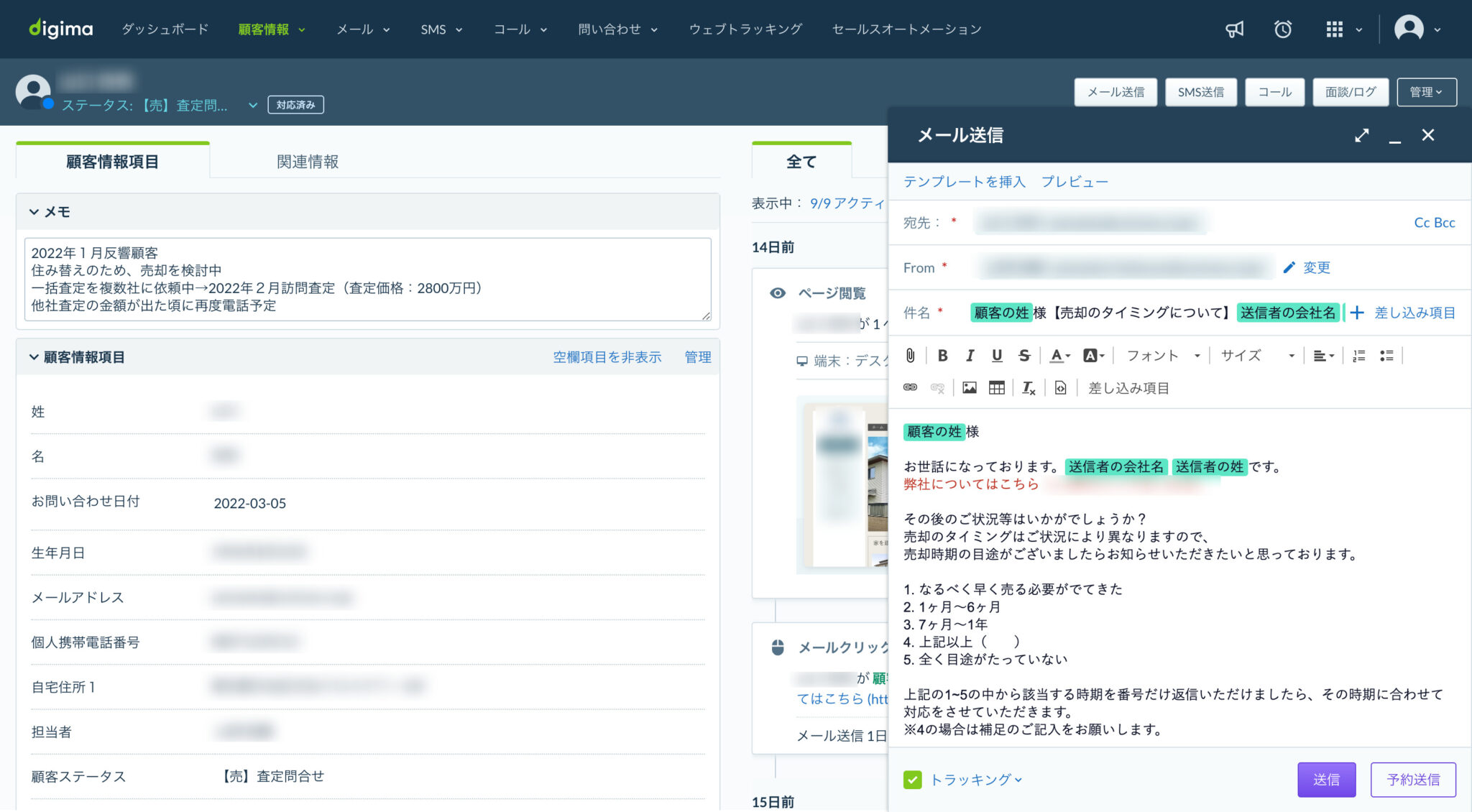Apply italic formatting in the email editor
Image resolution: width=1472 pixels, height=812 pixels.
click(x=970, y=354)
